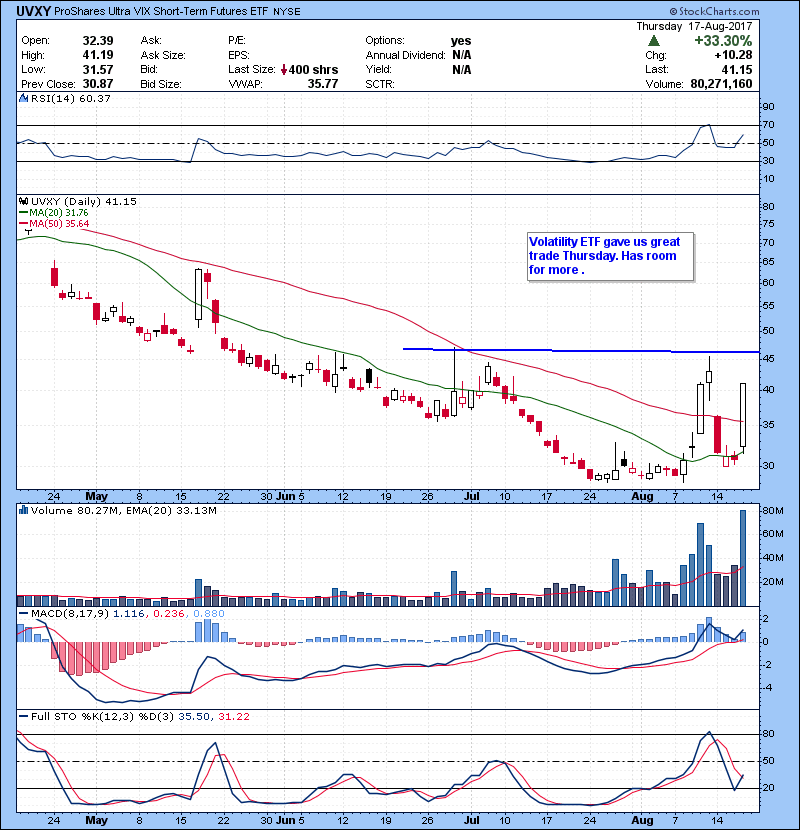Click the High price 41.19
This screenshot has width=800, height=830.
point(98,55)
